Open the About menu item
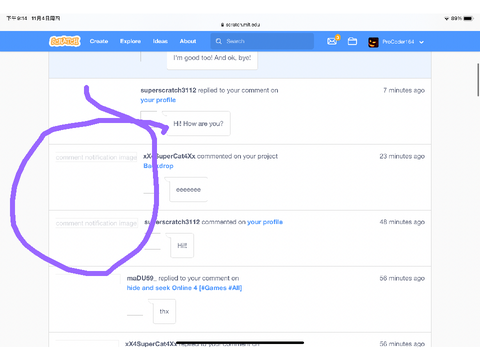 click(x=188, y=41)
